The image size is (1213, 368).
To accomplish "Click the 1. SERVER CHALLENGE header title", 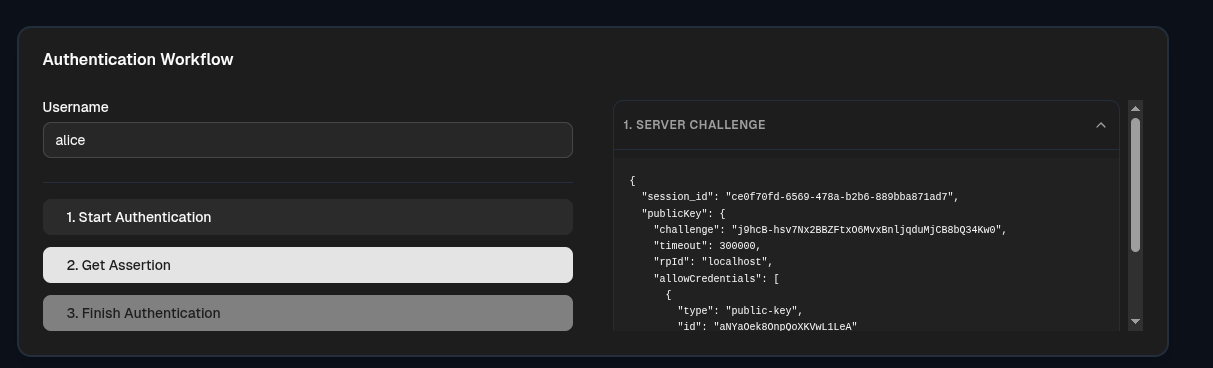I will click(x=694, y=125).
